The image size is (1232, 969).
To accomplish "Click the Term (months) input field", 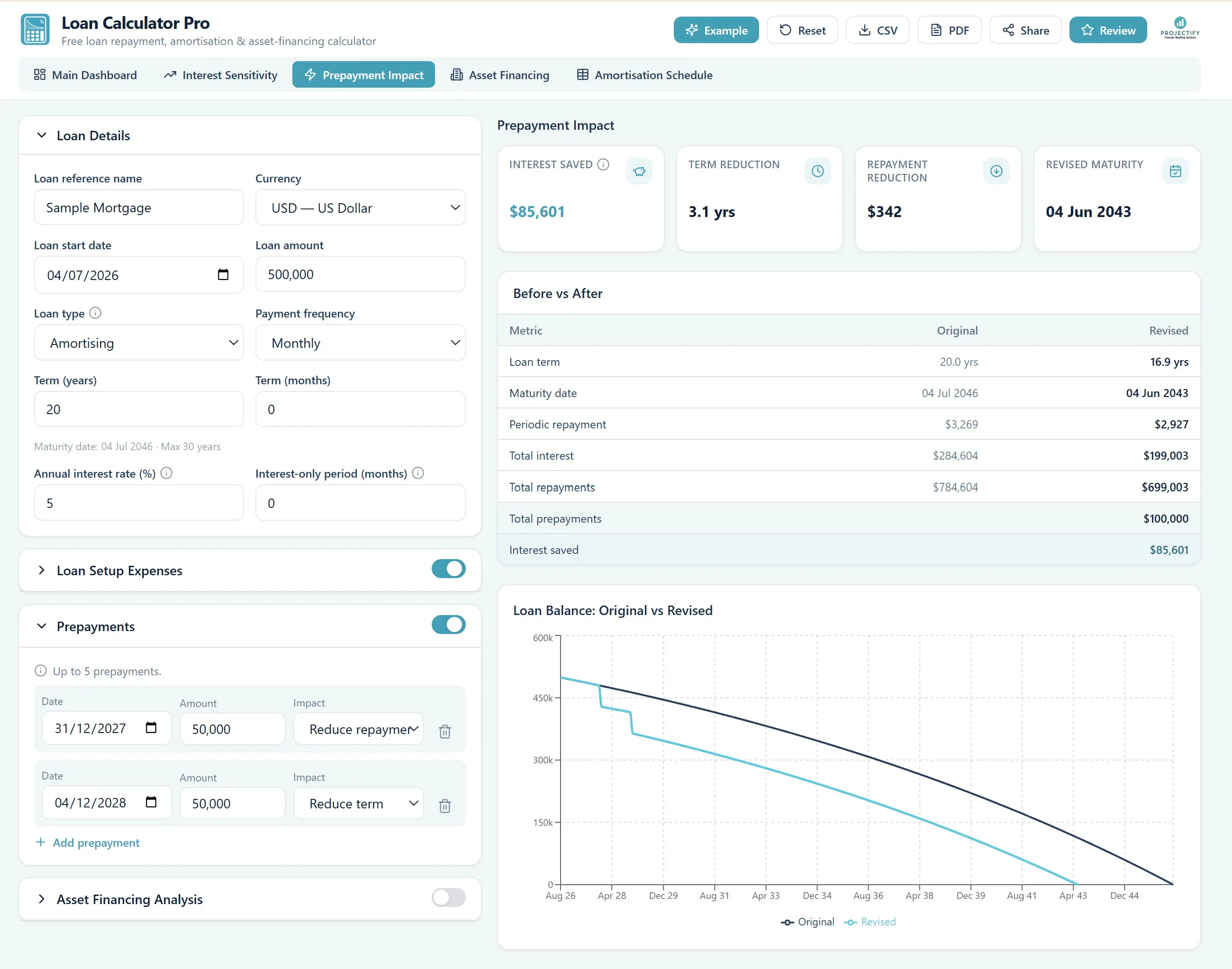I will (x=360, y=409).
